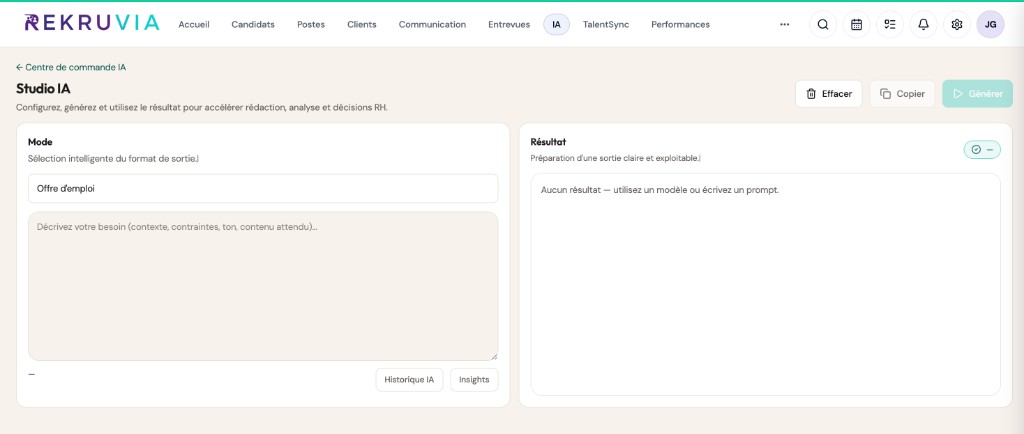
Task: Click the Effacer button
Action: pos(829,94)
